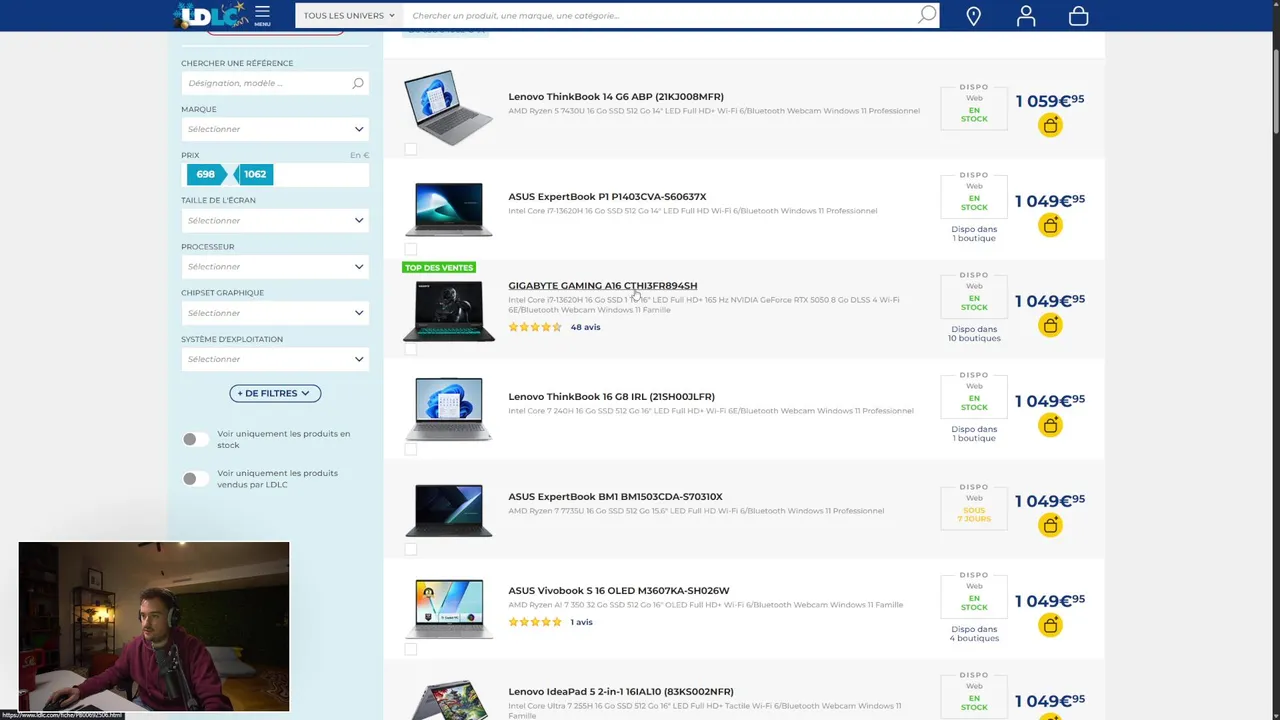Click the star rating of GIGABYTE GAMING A16

[535, 327]
